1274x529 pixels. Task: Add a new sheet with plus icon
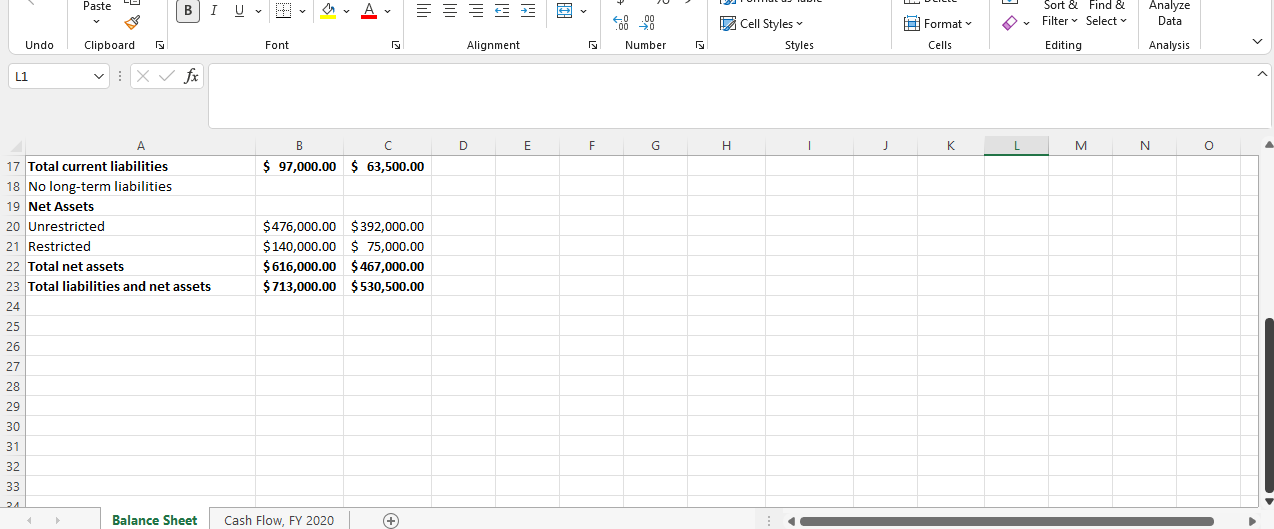[x=391, y=520]
